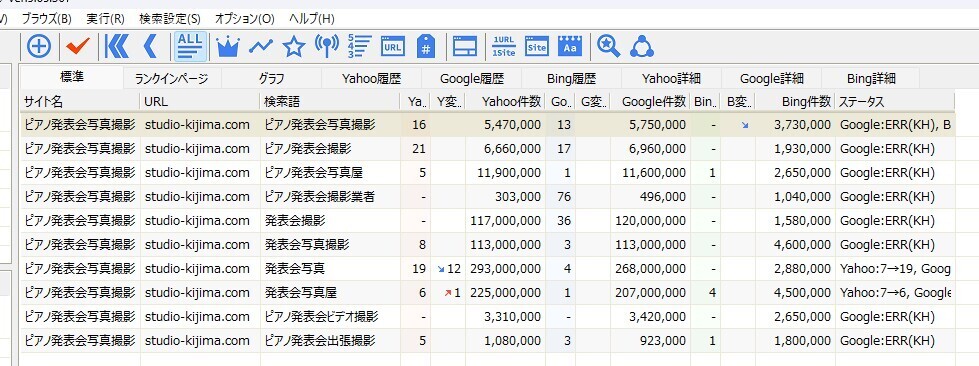
Task: Click the URL window icon
Action: [x=393, y=46]
